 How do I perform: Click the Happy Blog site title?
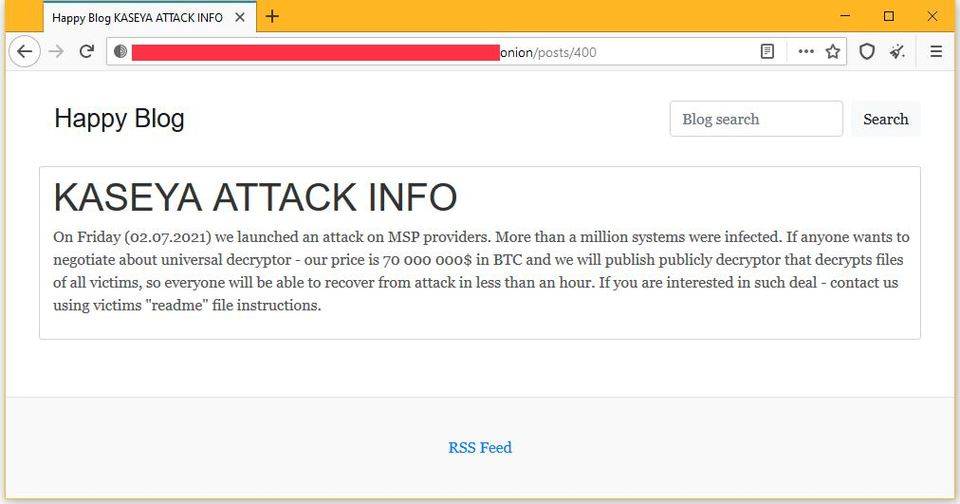click(x=119, y=118)
